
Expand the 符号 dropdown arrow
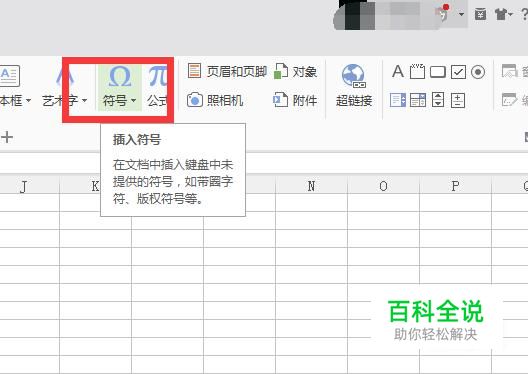pos(134,100)
